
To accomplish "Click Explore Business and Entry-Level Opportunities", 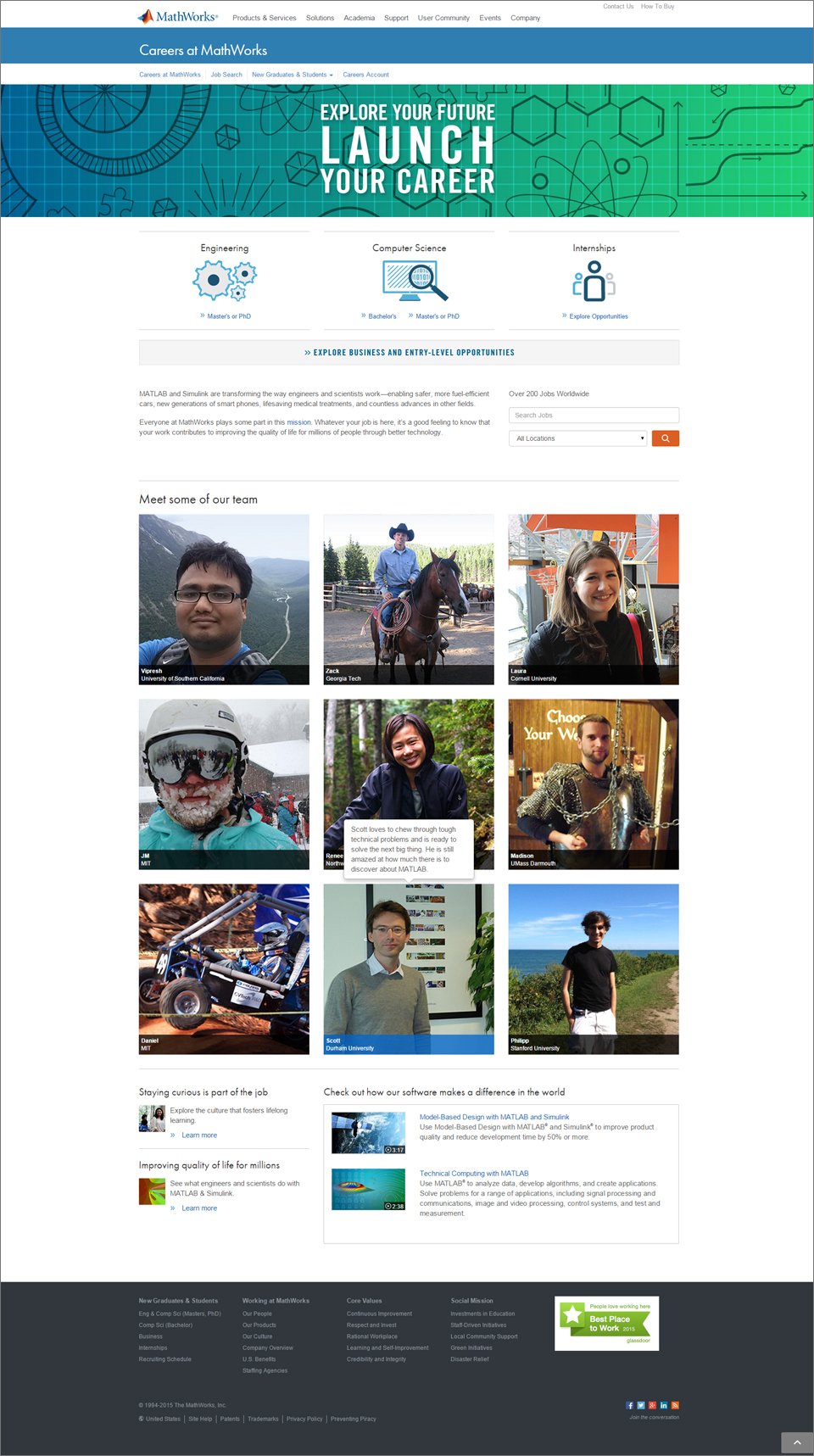I will (x=410, y=353).
